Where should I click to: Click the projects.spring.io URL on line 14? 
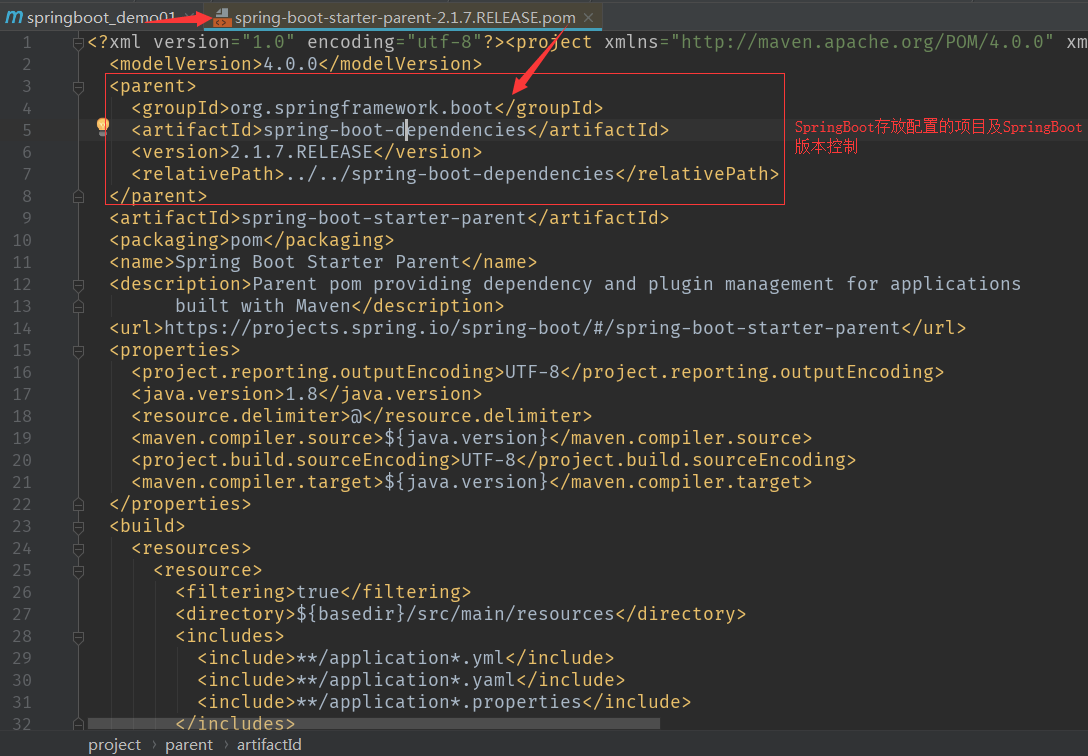coord(532,327)
